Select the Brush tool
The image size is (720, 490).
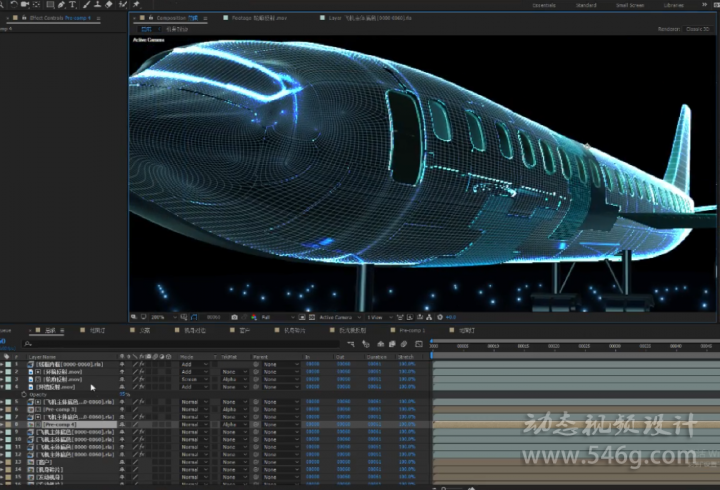(86, 5)
